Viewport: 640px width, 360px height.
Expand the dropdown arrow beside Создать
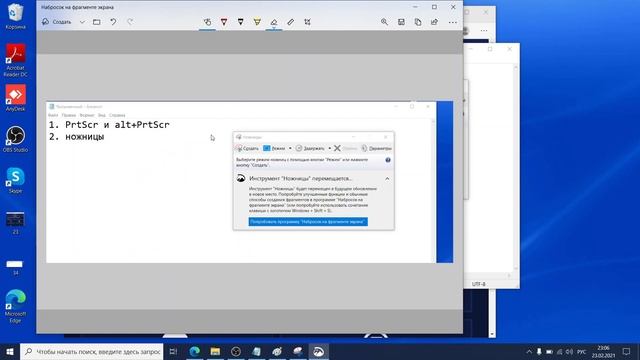(x=82, y=22)
